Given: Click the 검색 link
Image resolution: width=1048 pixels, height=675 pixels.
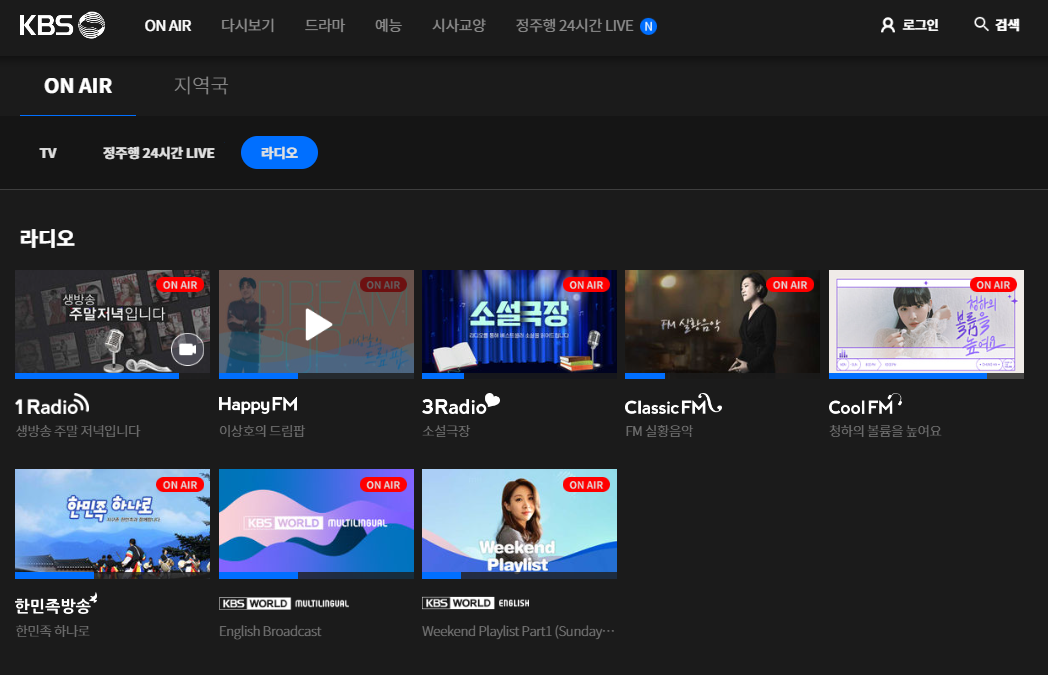Looking at the screenshot, I should pos(1007,25).
